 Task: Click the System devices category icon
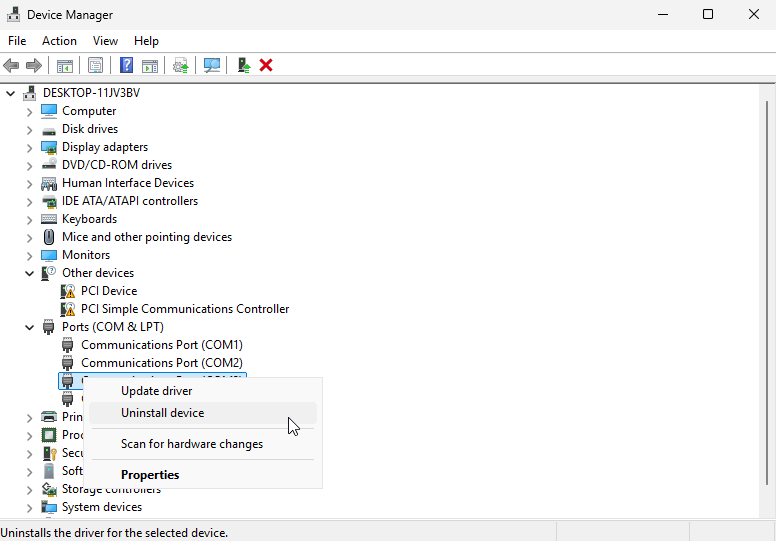49,507
